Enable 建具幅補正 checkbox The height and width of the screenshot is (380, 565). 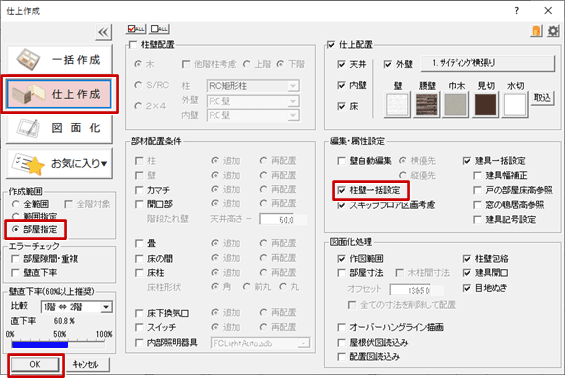click(x=477, y=175)
